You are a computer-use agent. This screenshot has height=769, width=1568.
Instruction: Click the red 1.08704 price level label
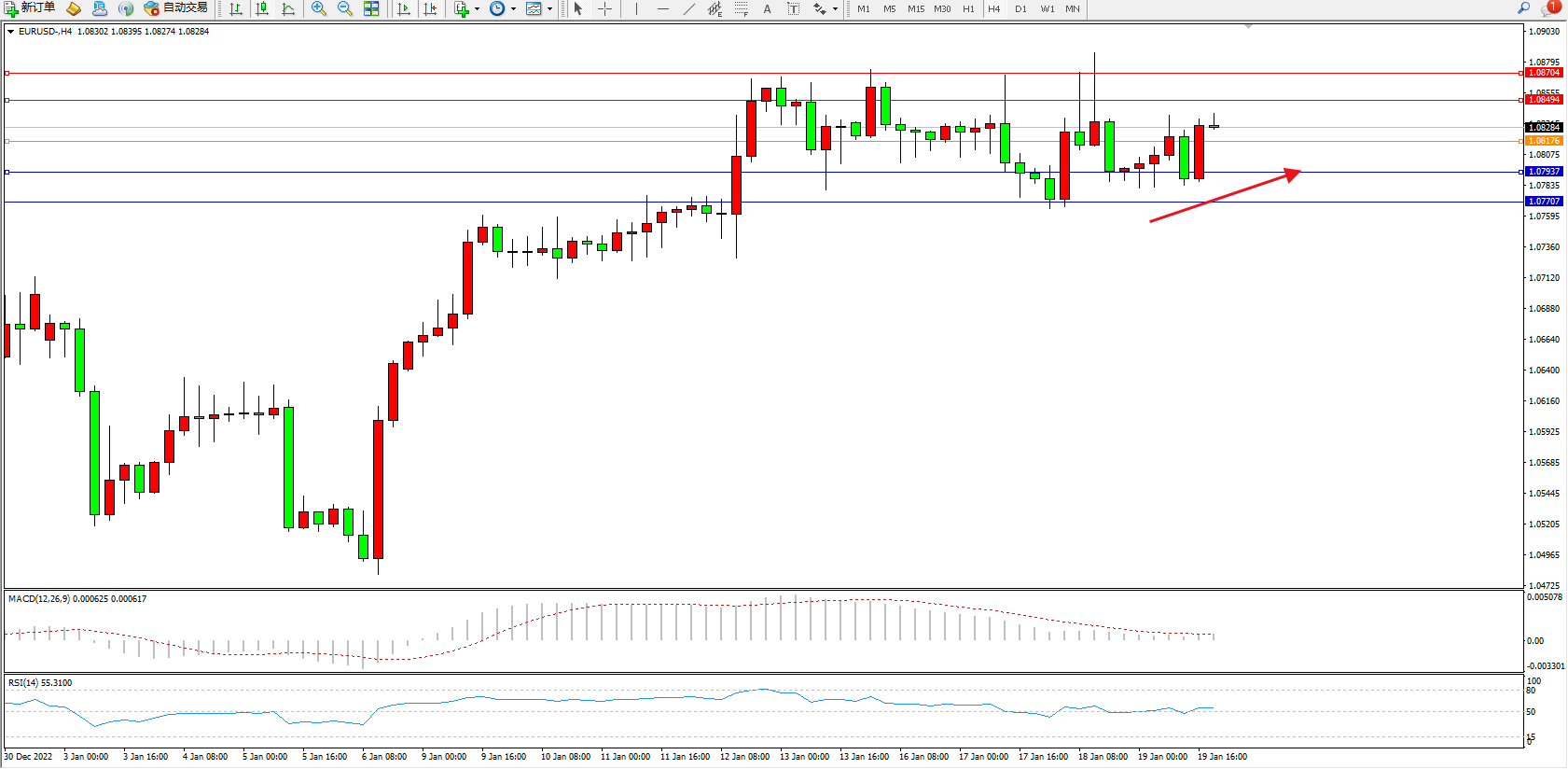(x=1544, y=73)
